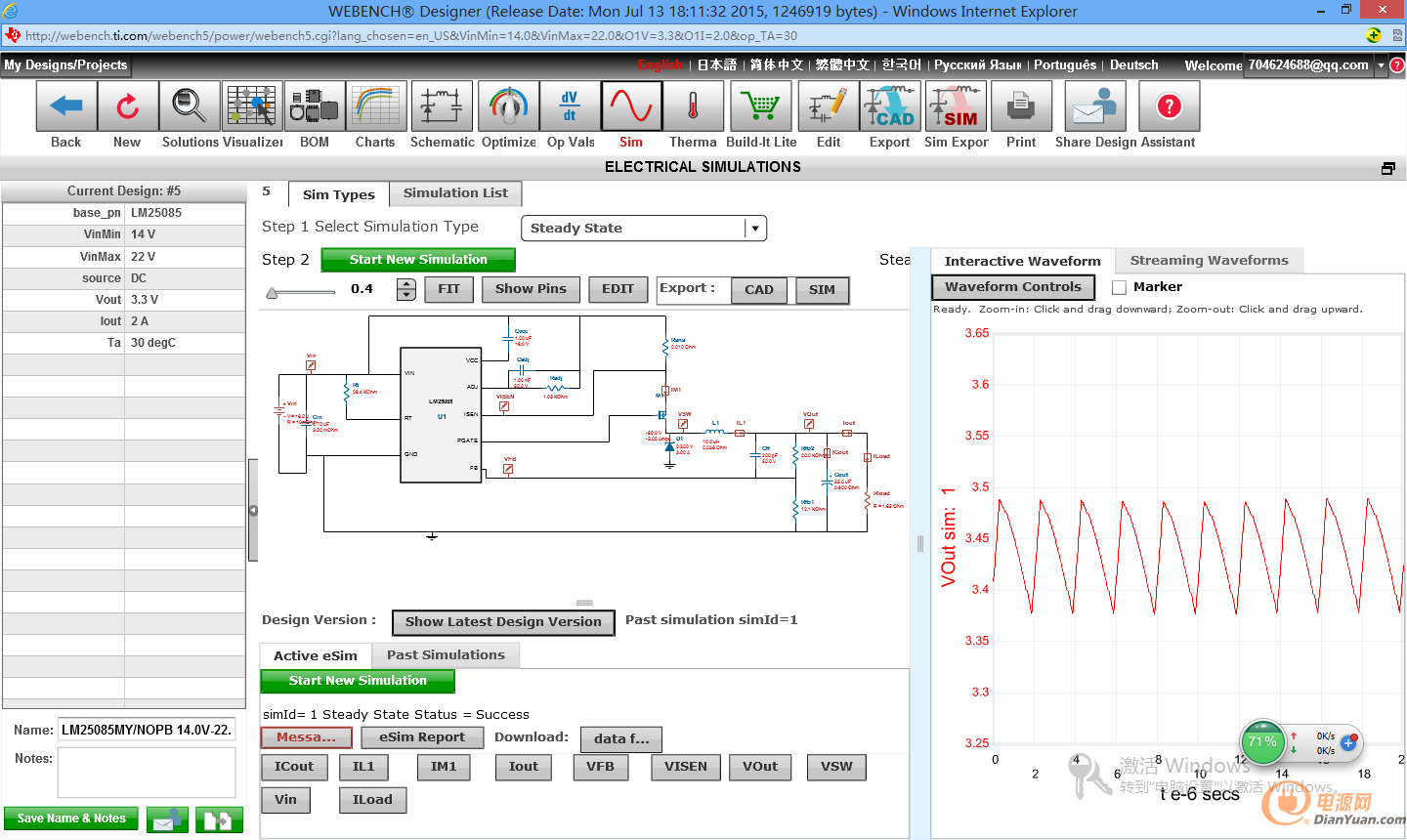The width and height of the screenshot is (1407, 840).
Task: Switch to the Sim Types tab
Action: [x=338, y=194]
